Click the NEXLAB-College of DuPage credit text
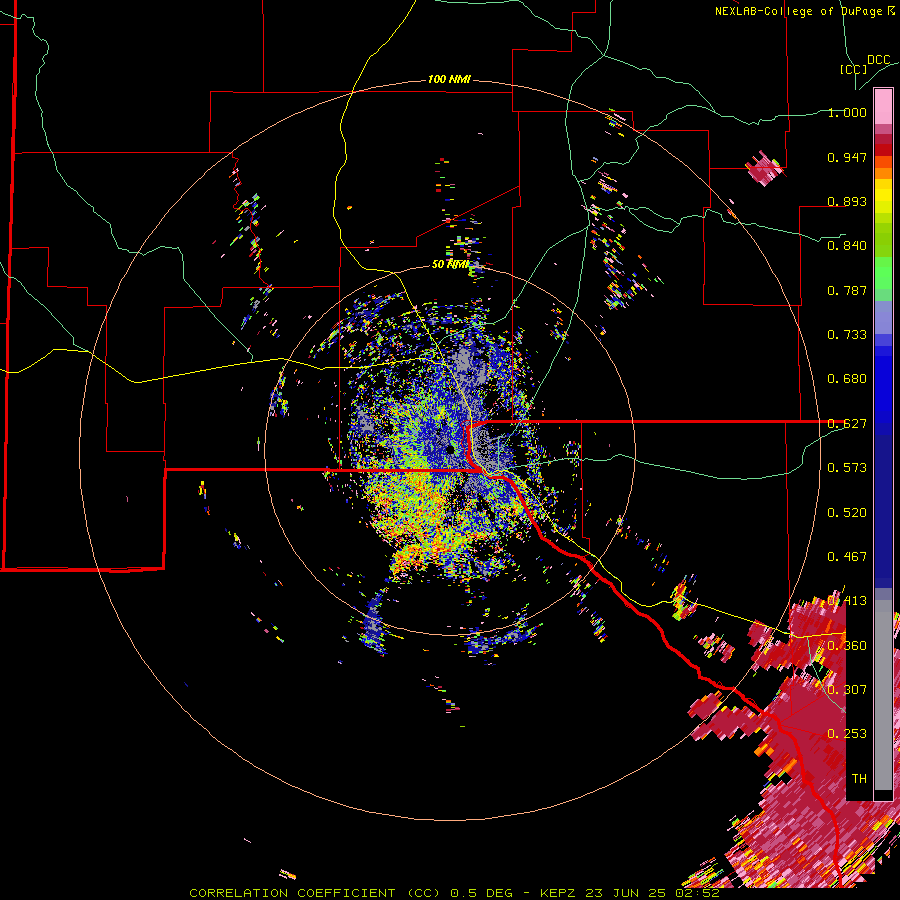The image size is (900, 900). [804, 11]
